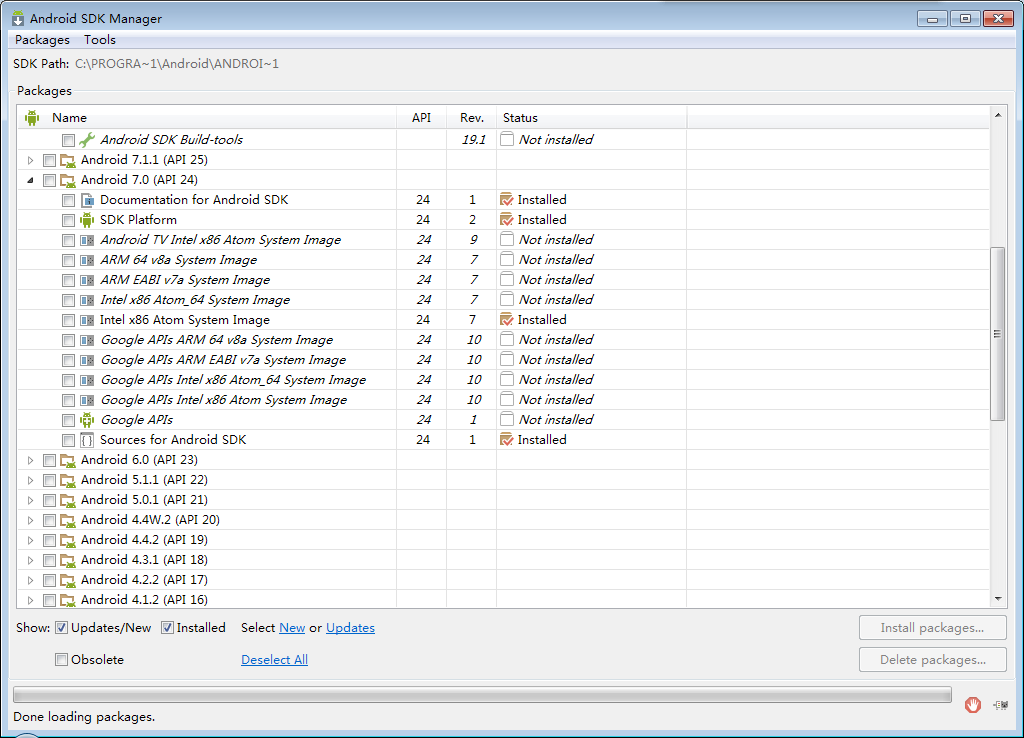Click the braces icon for Sources for Android SDK
1024x738 pixels.
tap(87, 440)
